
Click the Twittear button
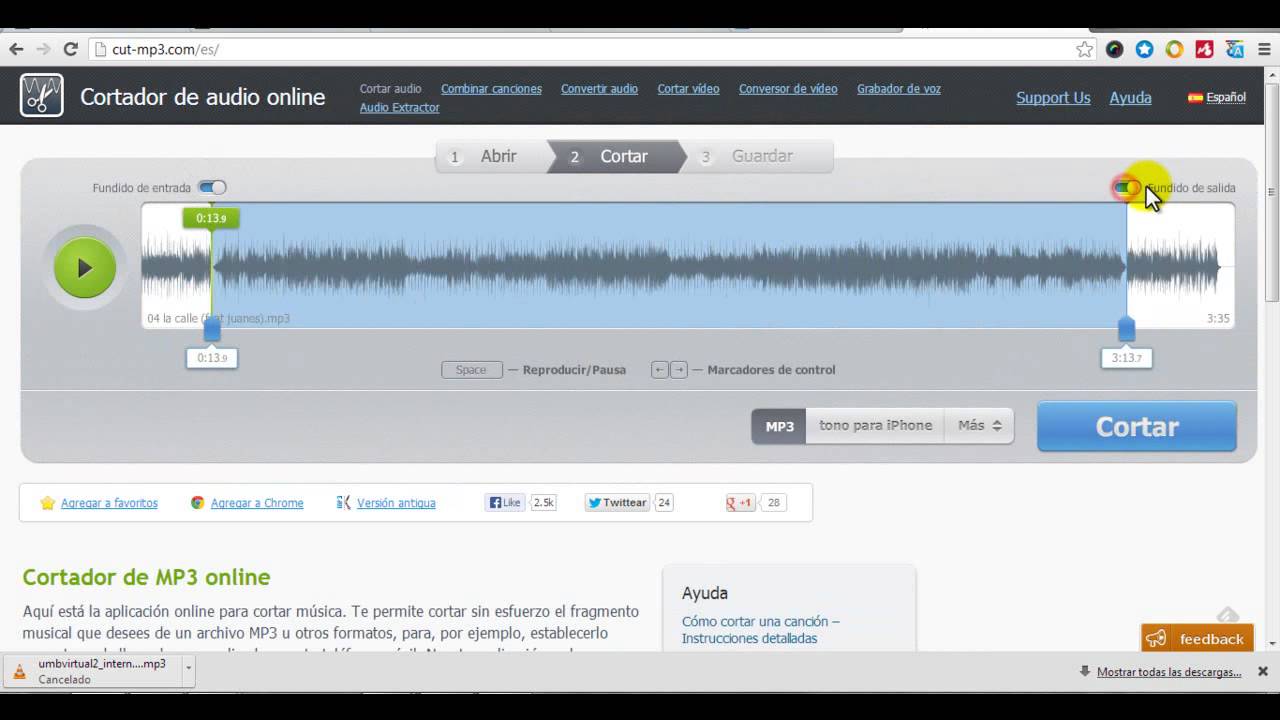(617, 503)
